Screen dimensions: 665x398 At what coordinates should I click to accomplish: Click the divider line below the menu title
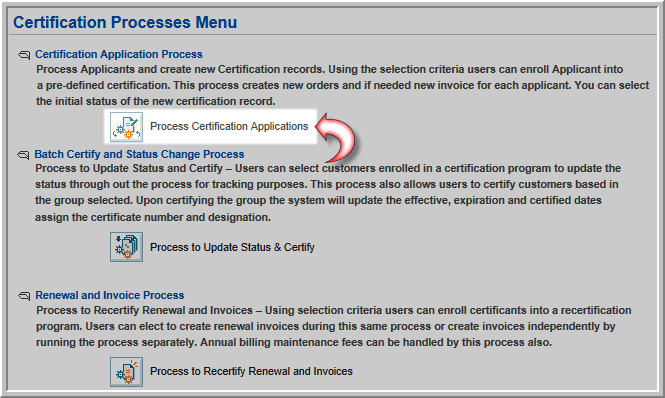tap(333, 35)
